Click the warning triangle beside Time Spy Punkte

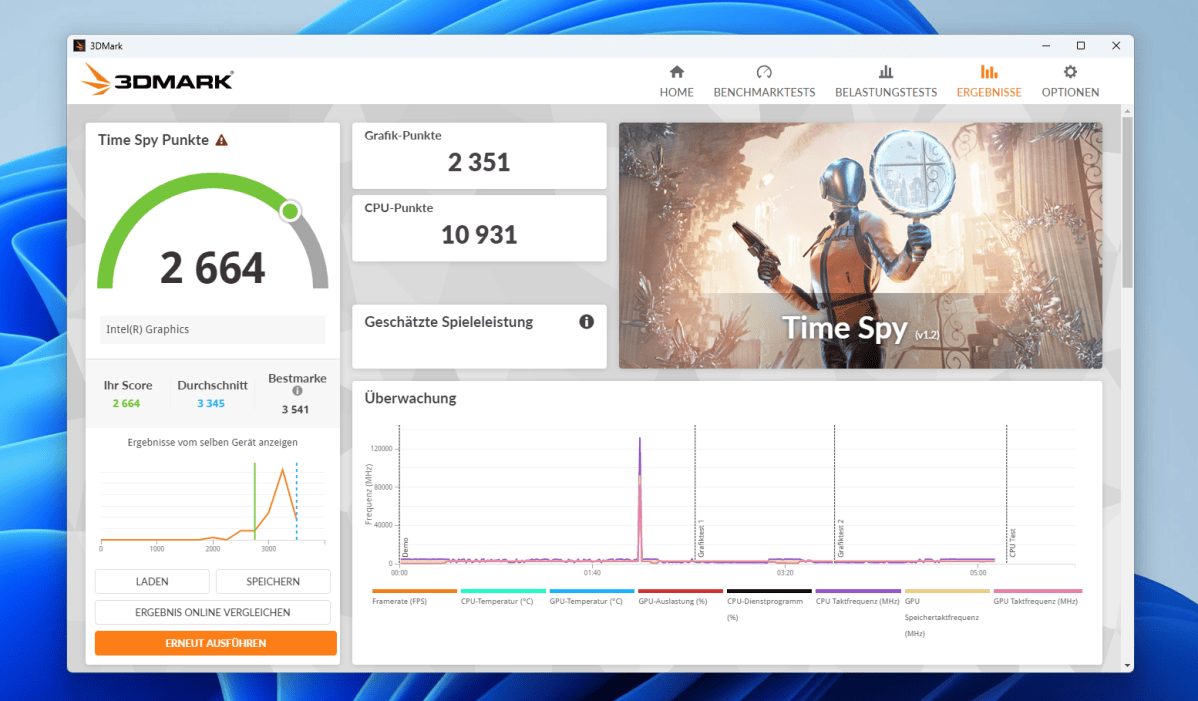point(222,141)
